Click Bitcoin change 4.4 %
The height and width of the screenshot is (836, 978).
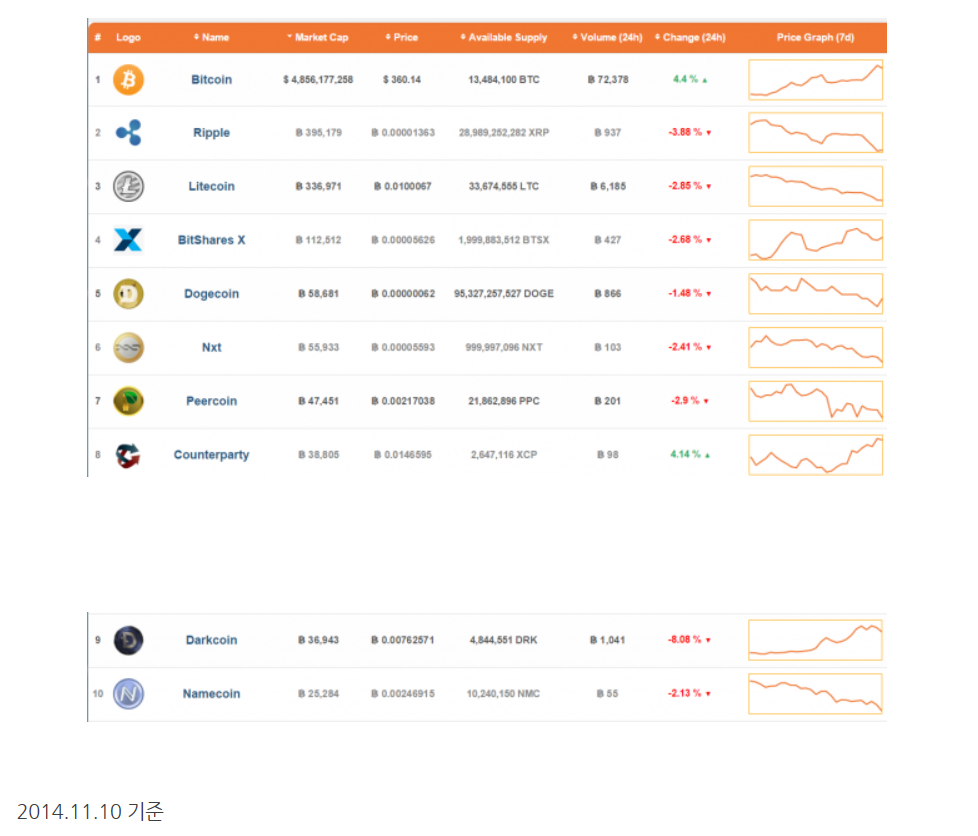pyautogui.click(x=690, y=79)
